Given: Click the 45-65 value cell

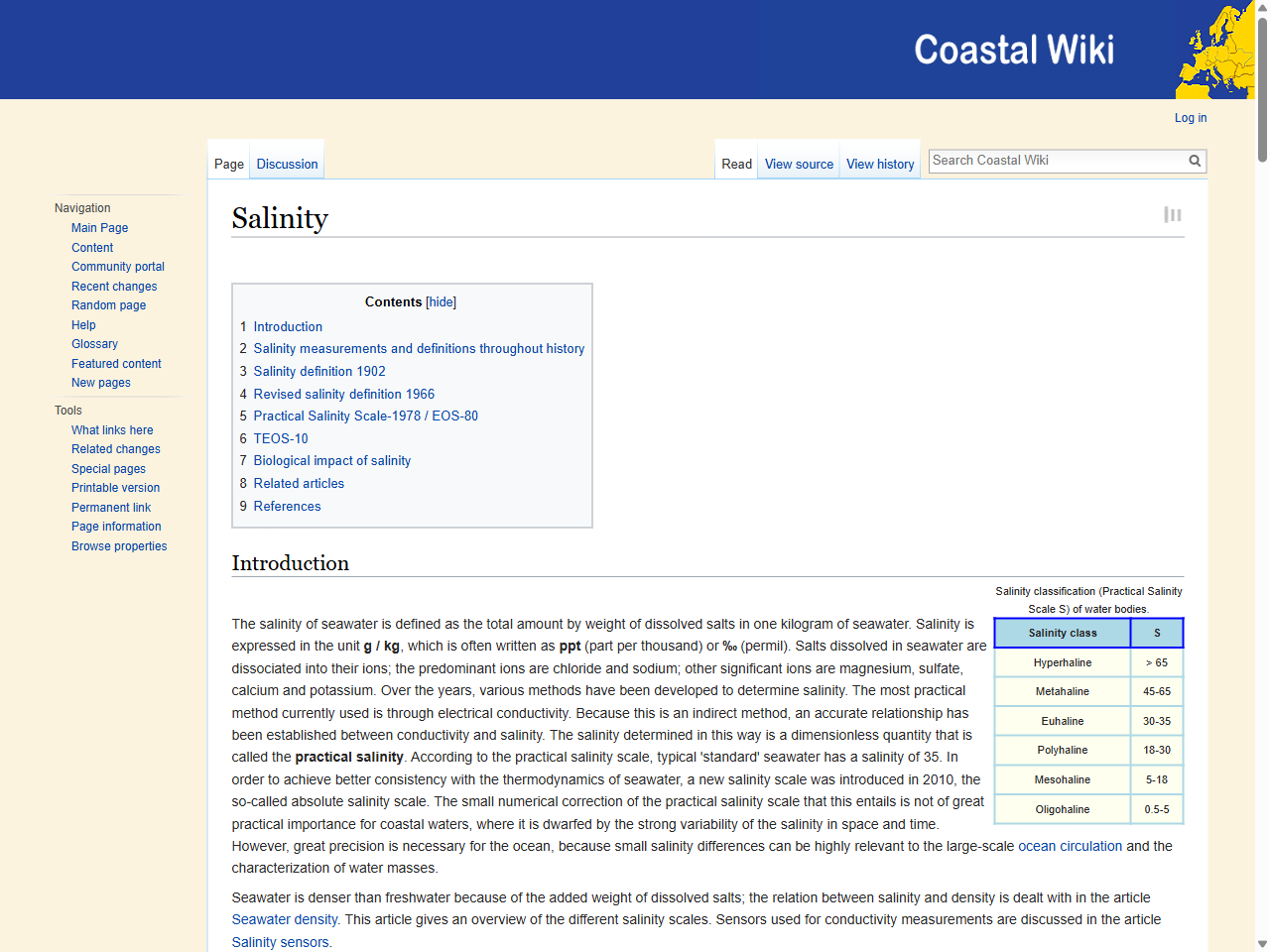Looking at the screenshot, I should click(1157, 691).
